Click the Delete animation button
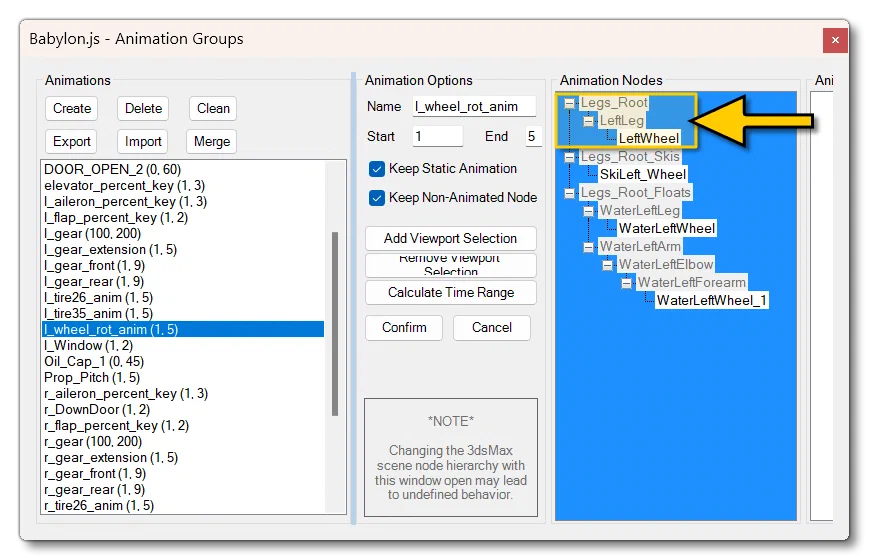The height and width of the screenshot is (560, 869). click(x=143, y=108)
